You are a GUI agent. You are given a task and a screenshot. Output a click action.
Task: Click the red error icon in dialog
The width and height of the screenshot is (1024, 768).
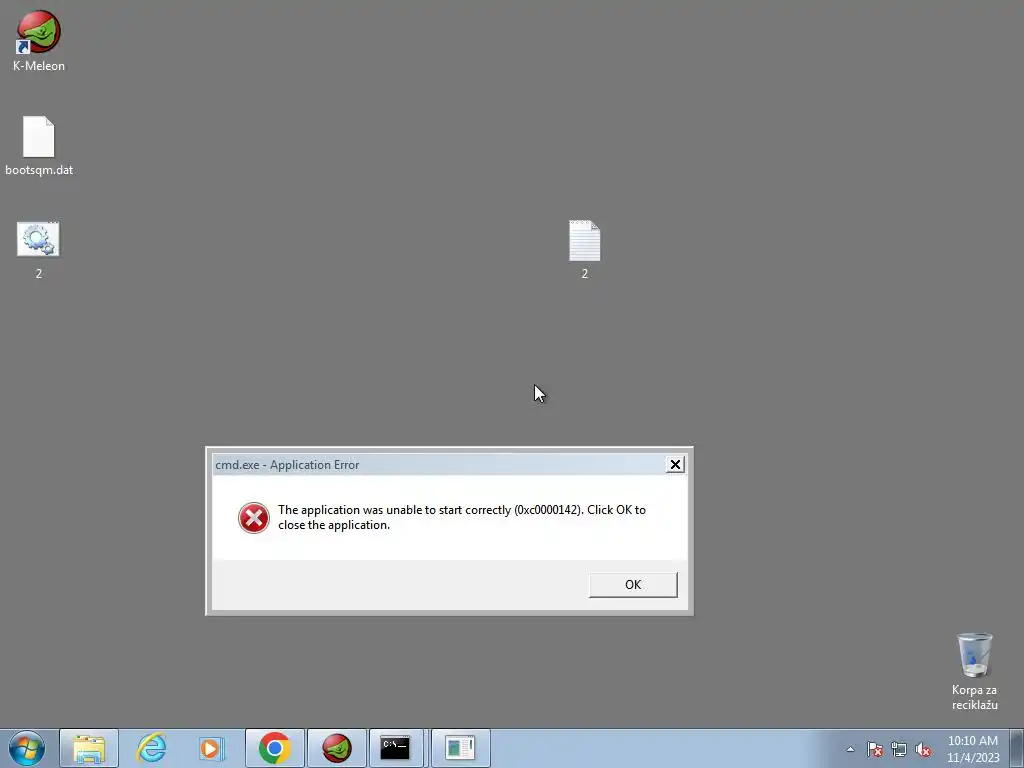pyautogui.click(x=253, y=518)
